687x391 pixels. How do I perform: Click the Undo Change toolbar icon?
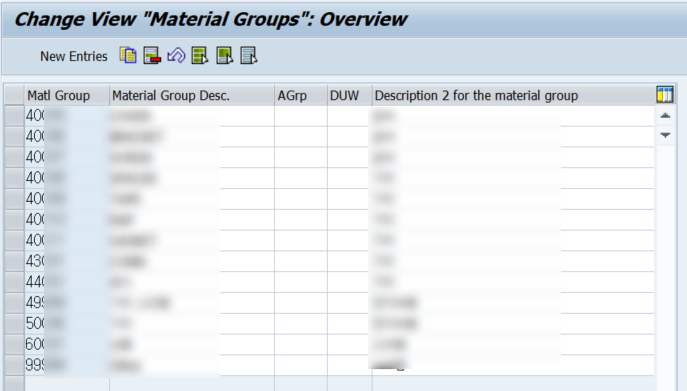pos(176,56)
